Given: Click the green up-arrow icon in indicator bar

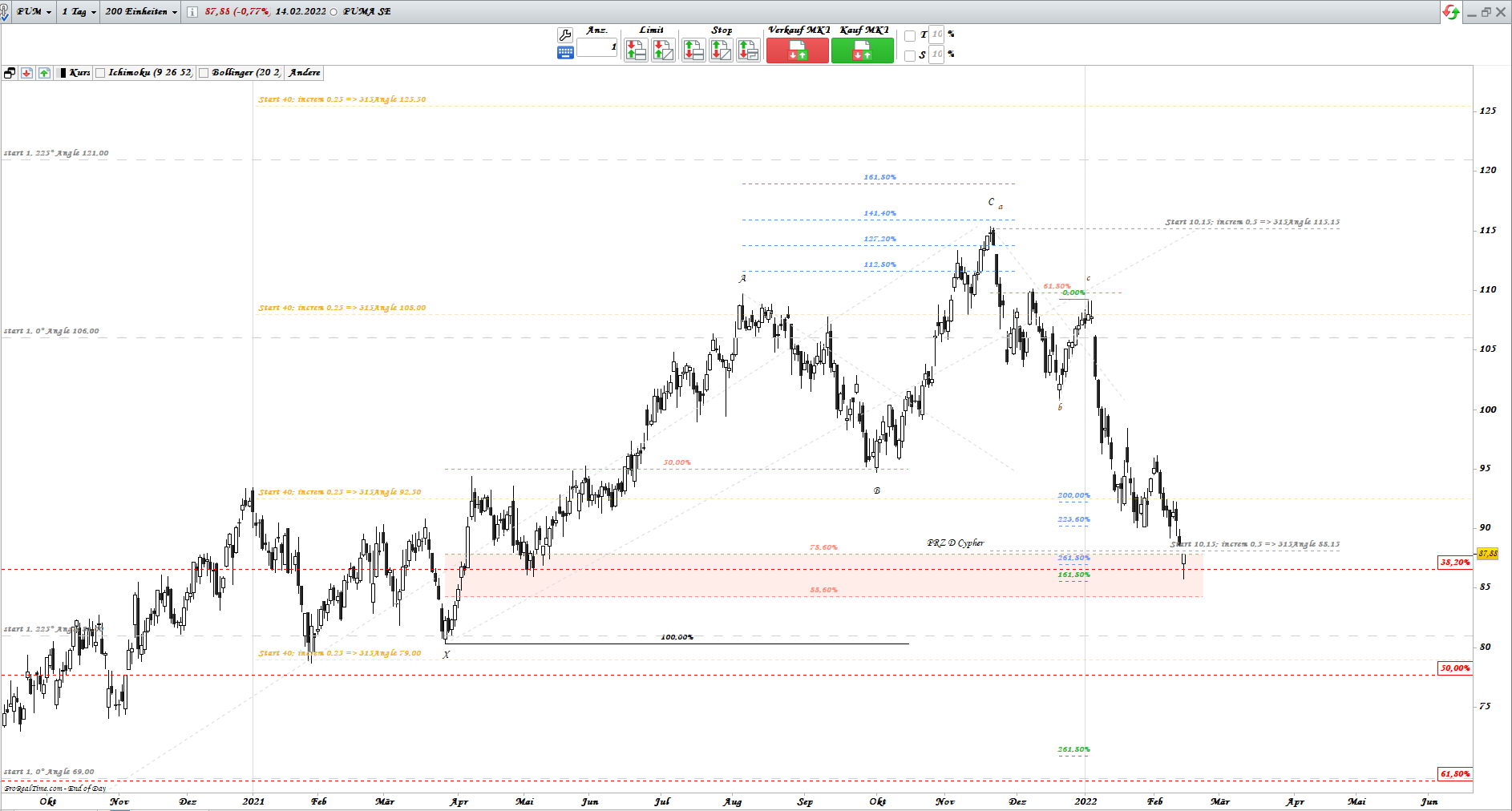Looking at the screenshot, I should (44, 73).
